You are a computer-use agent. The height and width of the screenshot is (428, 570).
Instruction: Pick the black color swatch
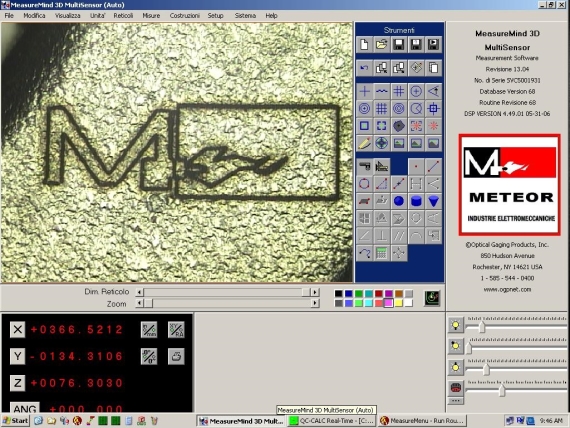[x=338, y=293]
